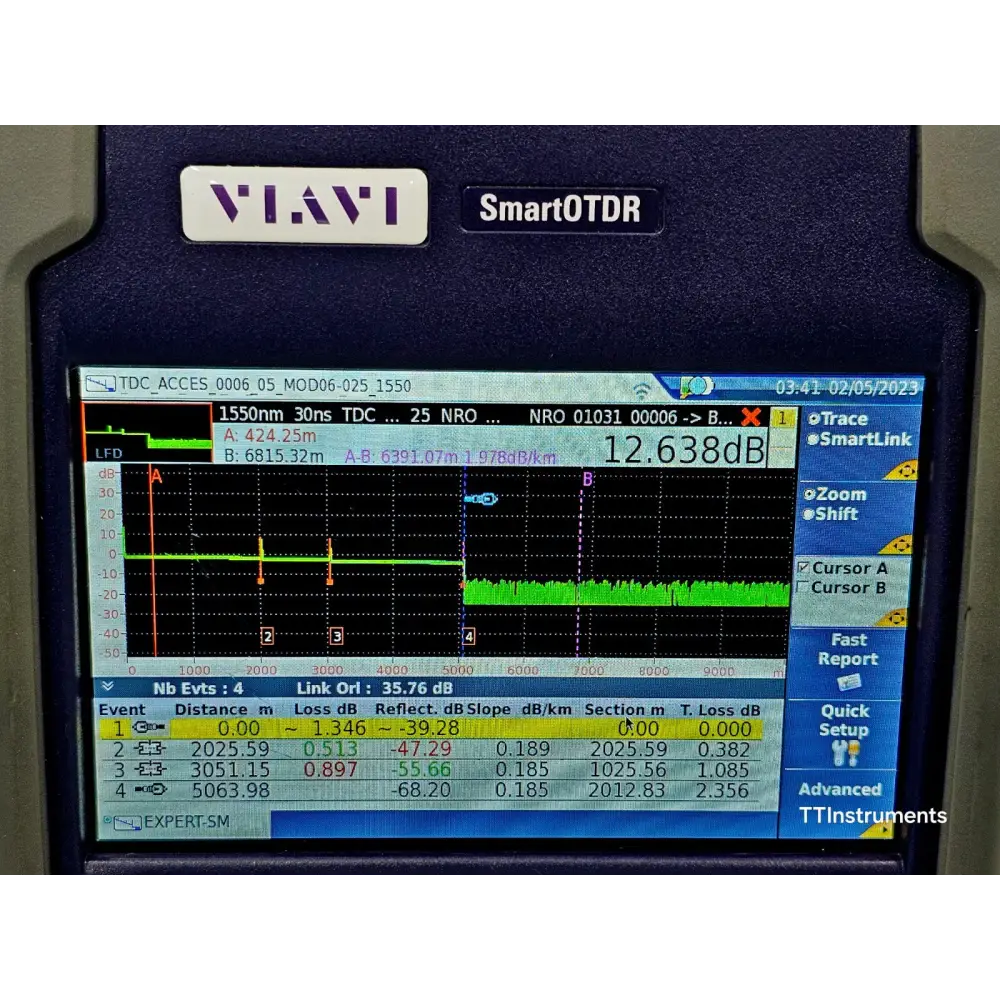This screenshot has height=1000, width=1000.
Task: Click the A: 424.25m cursor value
Action: click(270, 436)
